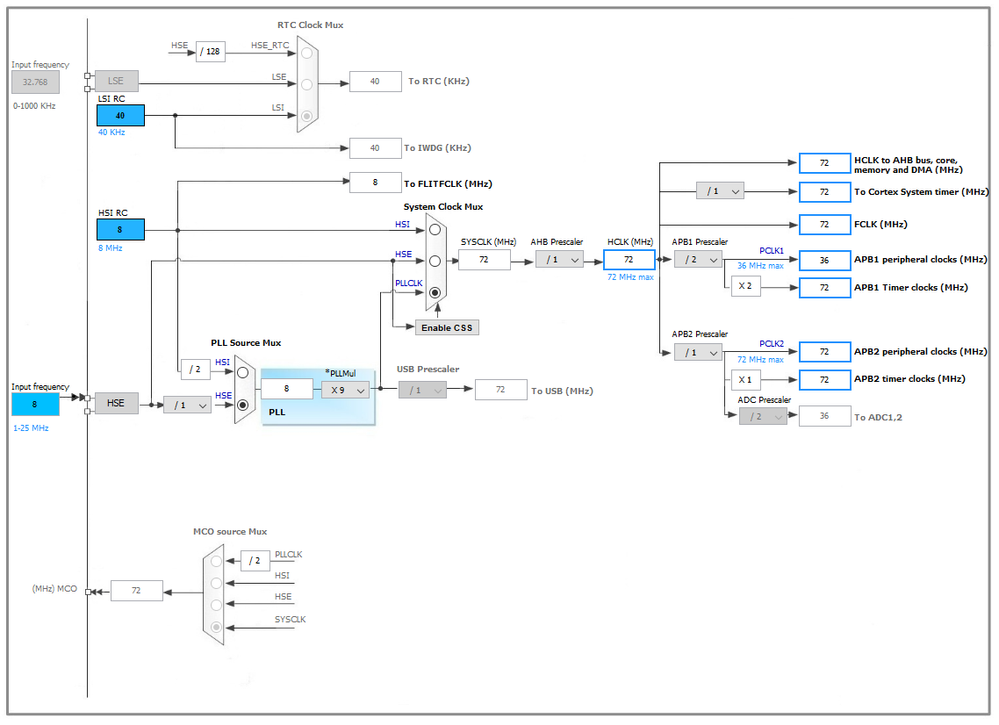Click the MCO PLLCLK /2 divider box
Screen dimensions: 999x725
pyautogui.click(x=255, y=561)
